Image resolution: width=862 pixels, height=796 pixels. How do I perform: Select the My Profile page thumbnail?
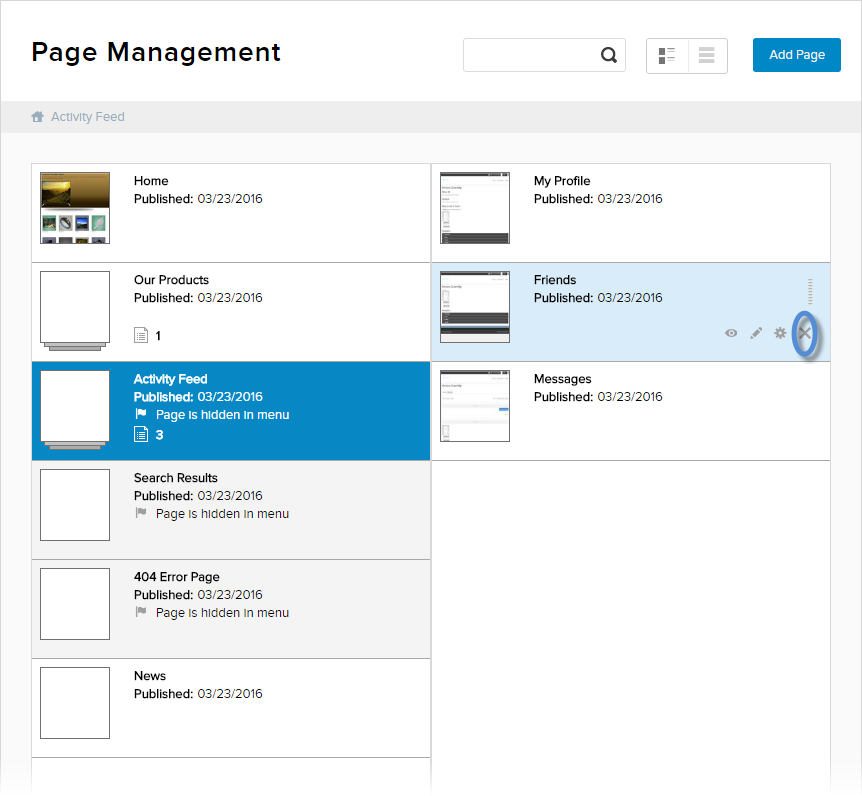click(x=475, y=208)
